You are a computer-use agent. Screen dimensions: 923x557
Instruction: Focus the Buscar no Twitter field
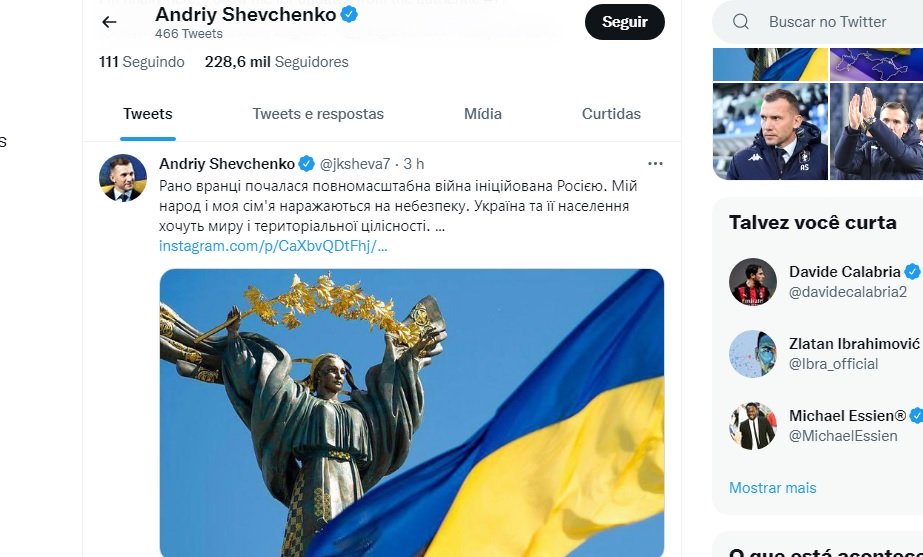click(827, 22)
